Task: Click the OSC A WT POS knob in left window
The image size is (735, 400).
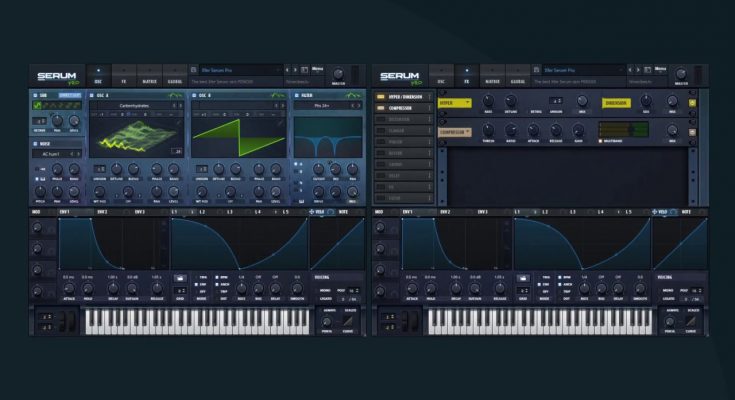Action: (99, 191)
